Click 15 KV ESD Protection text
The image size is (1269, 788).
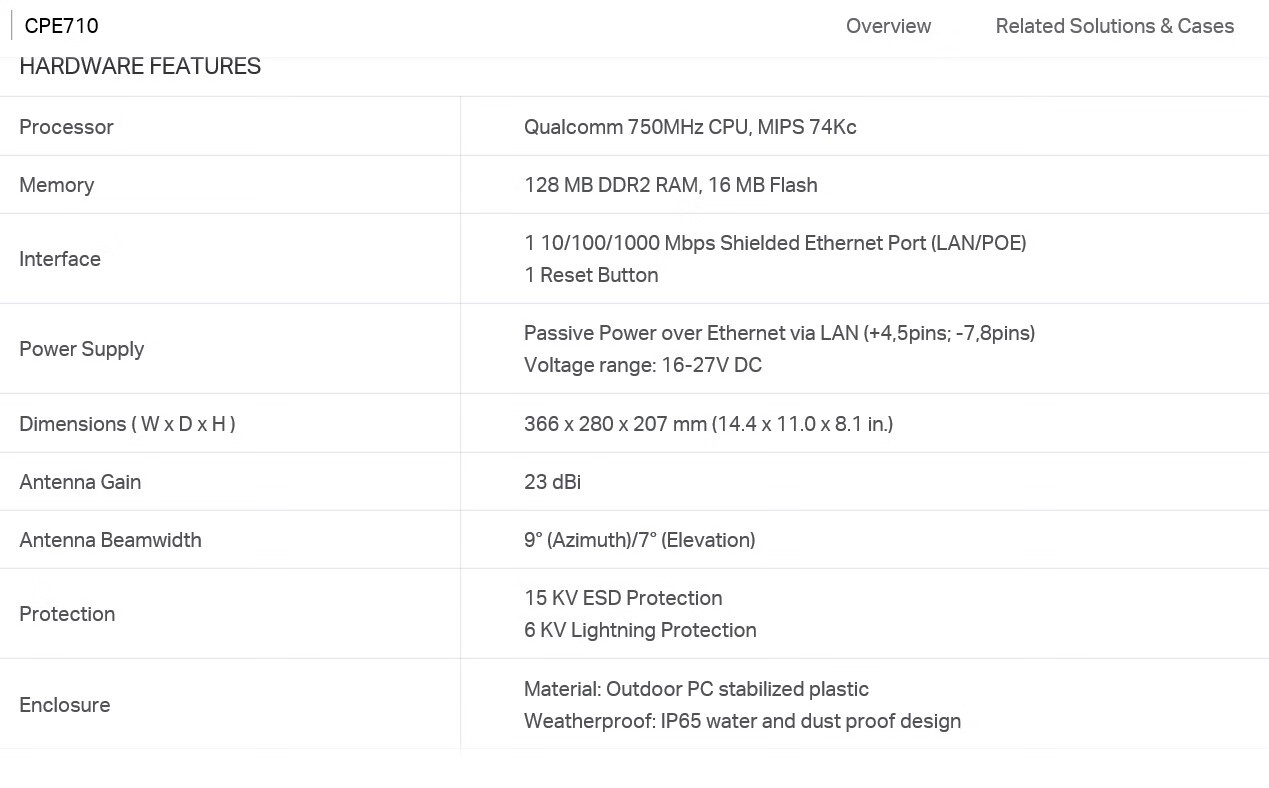(x=623, y=598)
